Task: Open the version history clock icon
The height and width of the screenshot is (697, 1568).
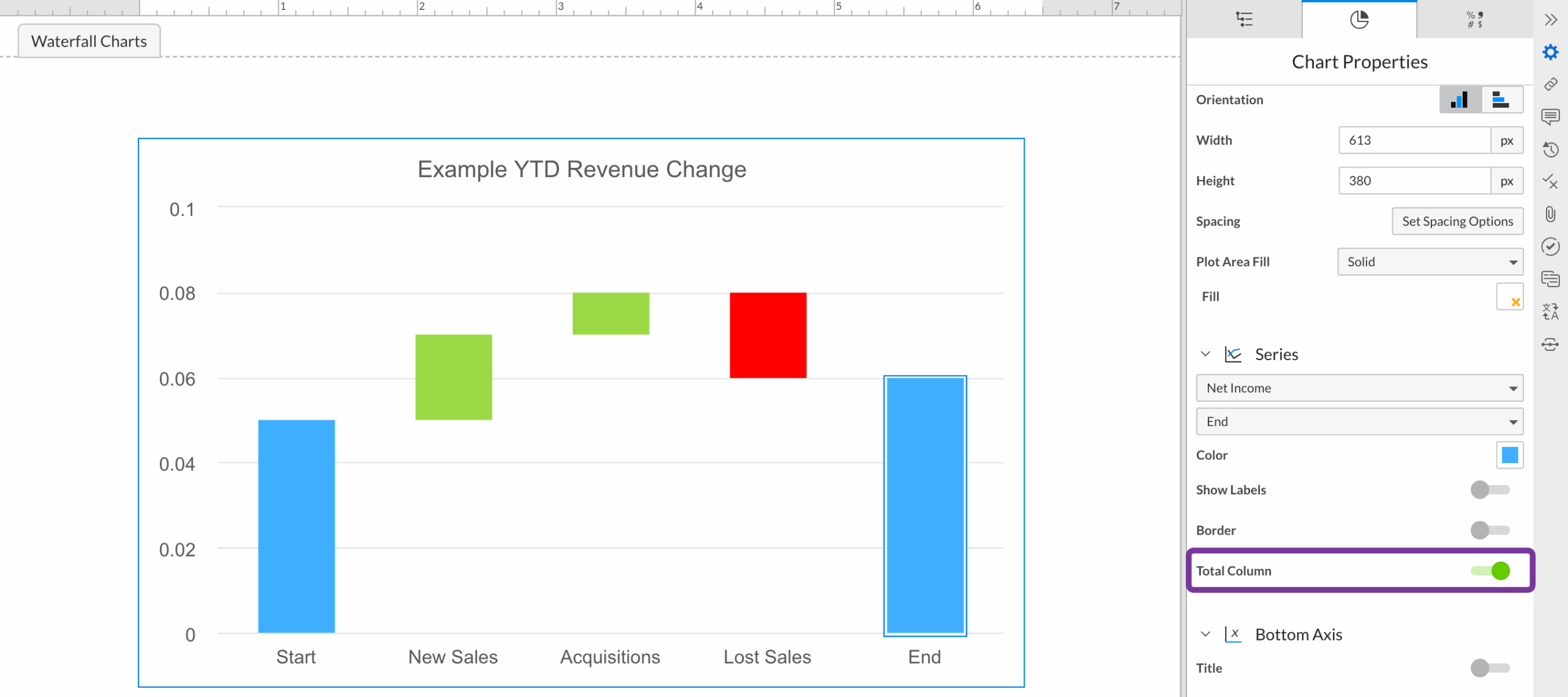Action: (1550, 149)
